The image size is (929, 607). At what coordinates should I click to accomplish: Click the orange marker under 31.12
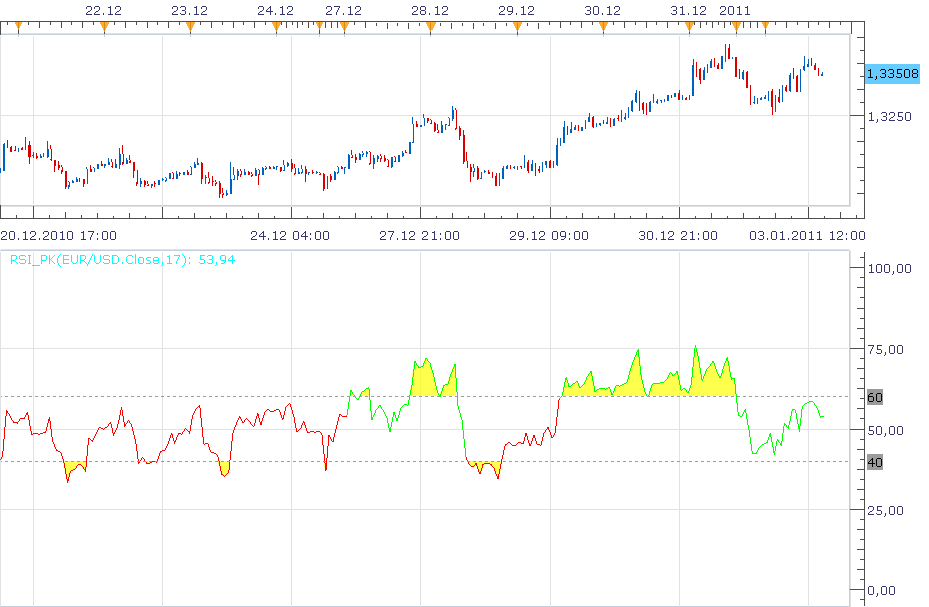689,26
